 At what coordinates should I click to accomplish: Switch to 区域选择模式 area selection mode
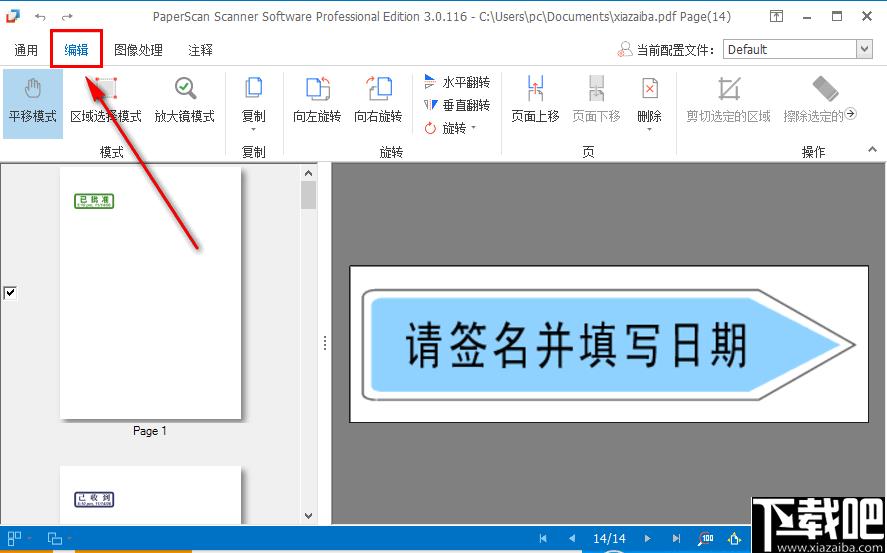pyautogui.click(x=106, y=102)
